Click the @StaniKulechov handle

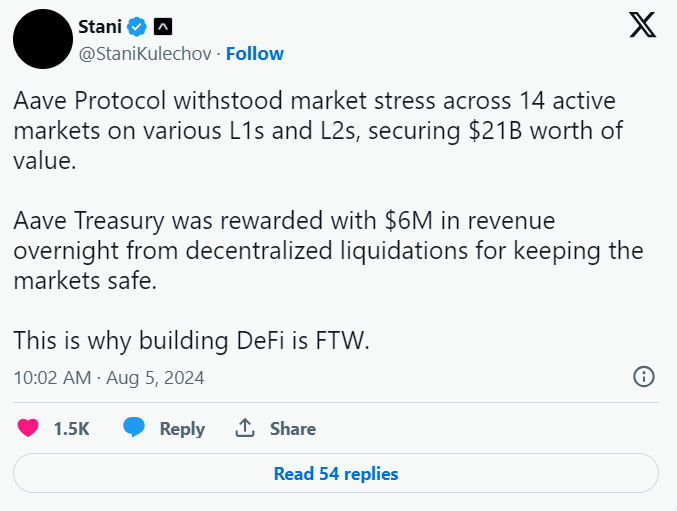tap(145, 54)
